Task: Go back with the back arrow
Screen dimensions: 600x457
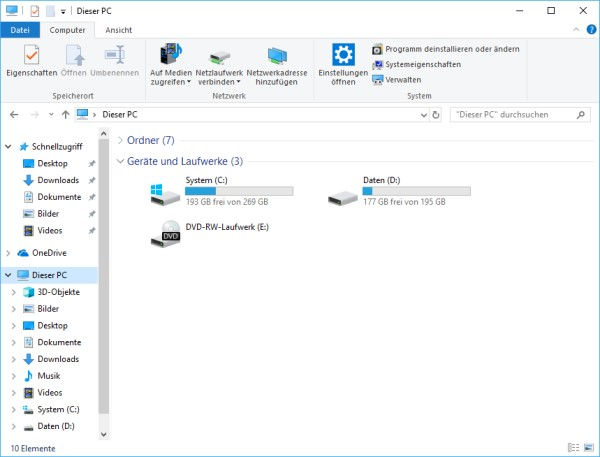Action: click(14, 114)
